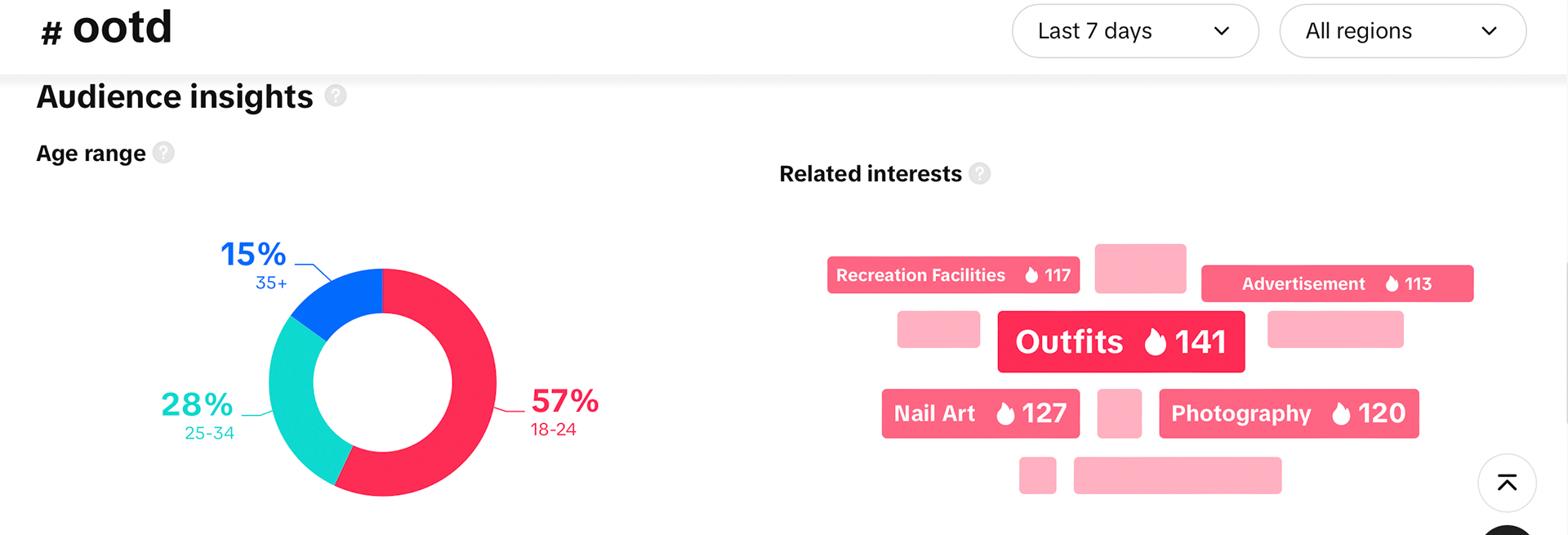Click the flame icon on Recreation Facilities tag

[x=1031, y=275]
